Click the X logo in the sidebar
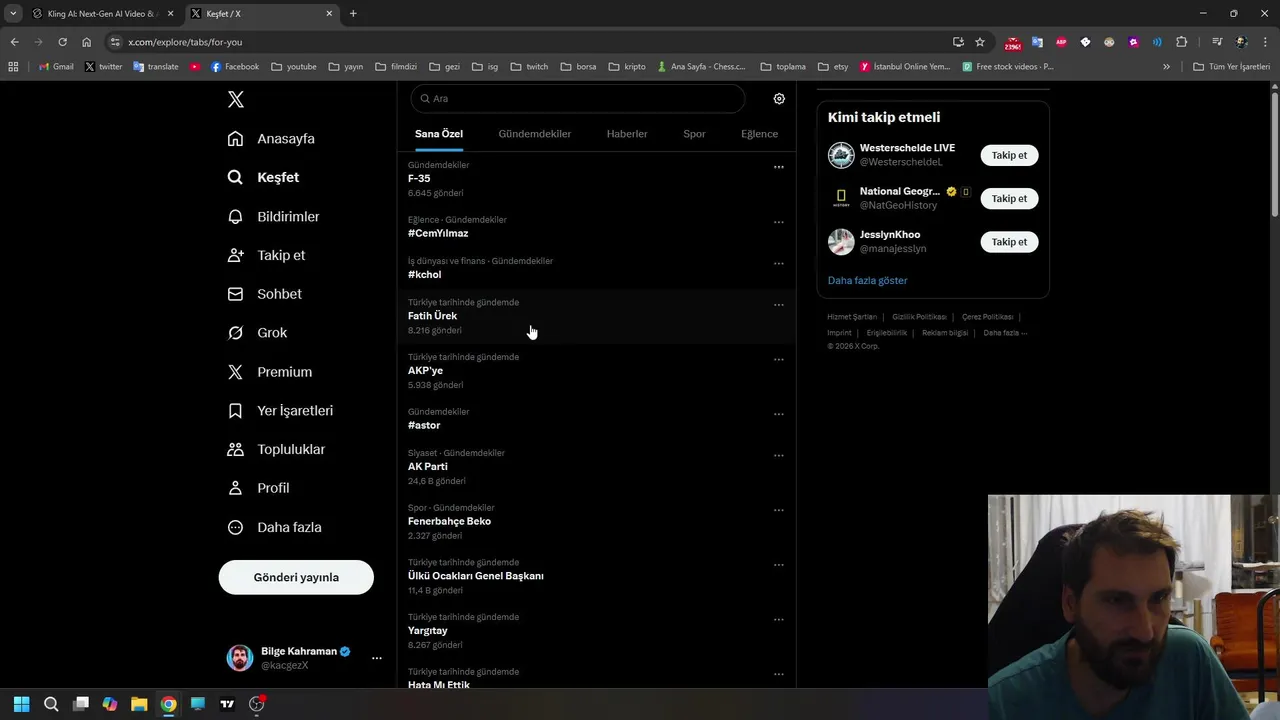 (x=236, y=99)
